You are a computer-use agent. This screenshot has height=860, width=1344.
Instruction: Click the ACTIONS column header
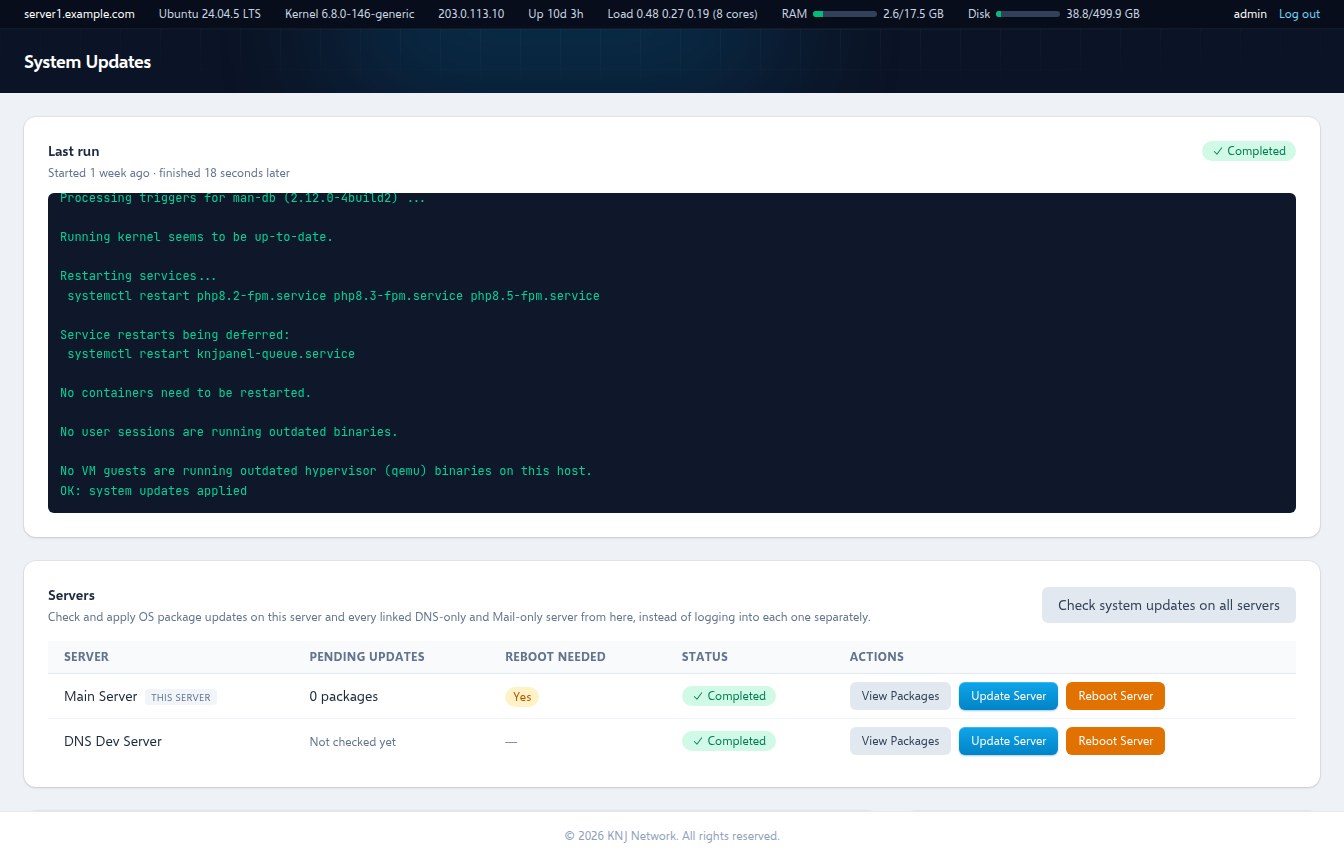[877, 657]
